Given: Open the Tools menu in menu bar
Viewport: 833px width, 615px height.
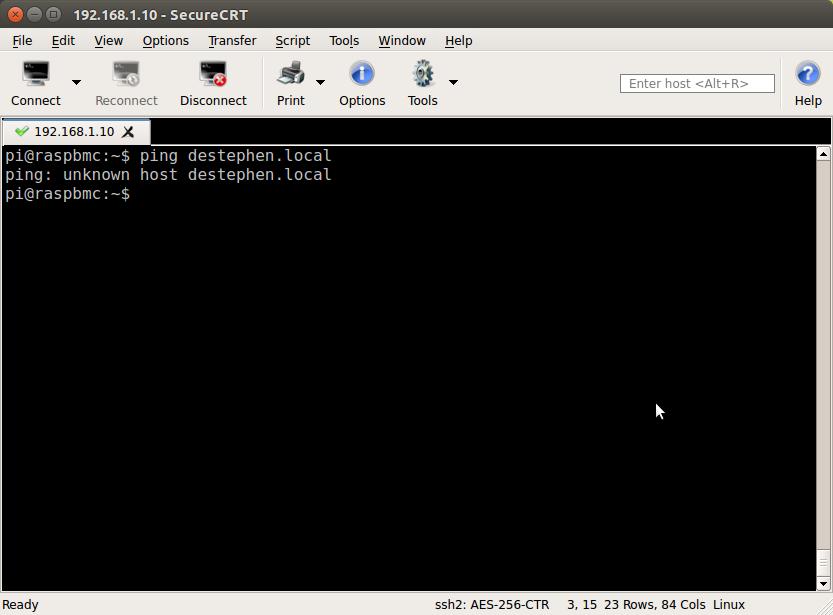Looking at the screenshot, I should [x=344, y=41].
